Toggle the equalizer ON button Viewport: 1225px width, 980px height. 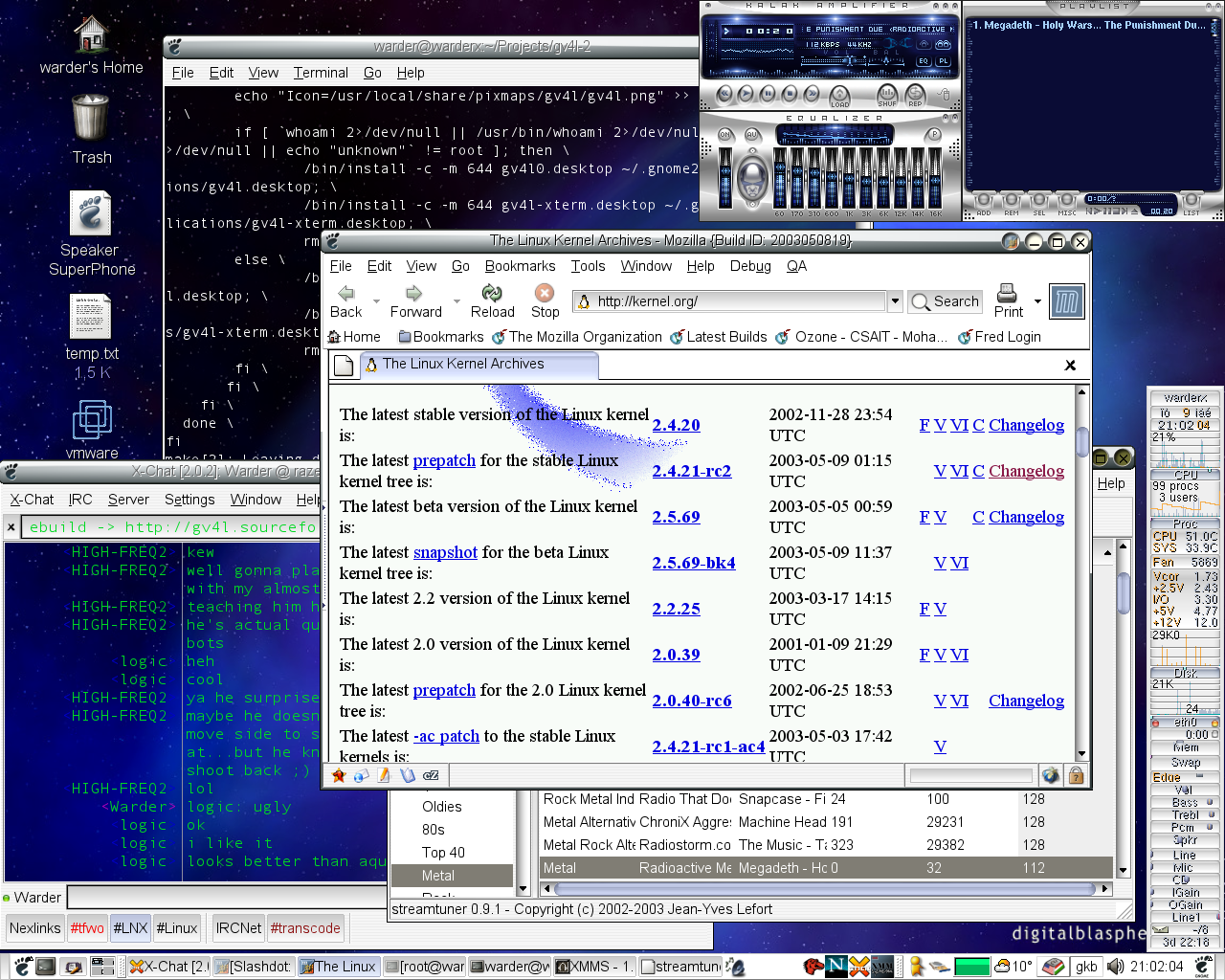point(725,135)
